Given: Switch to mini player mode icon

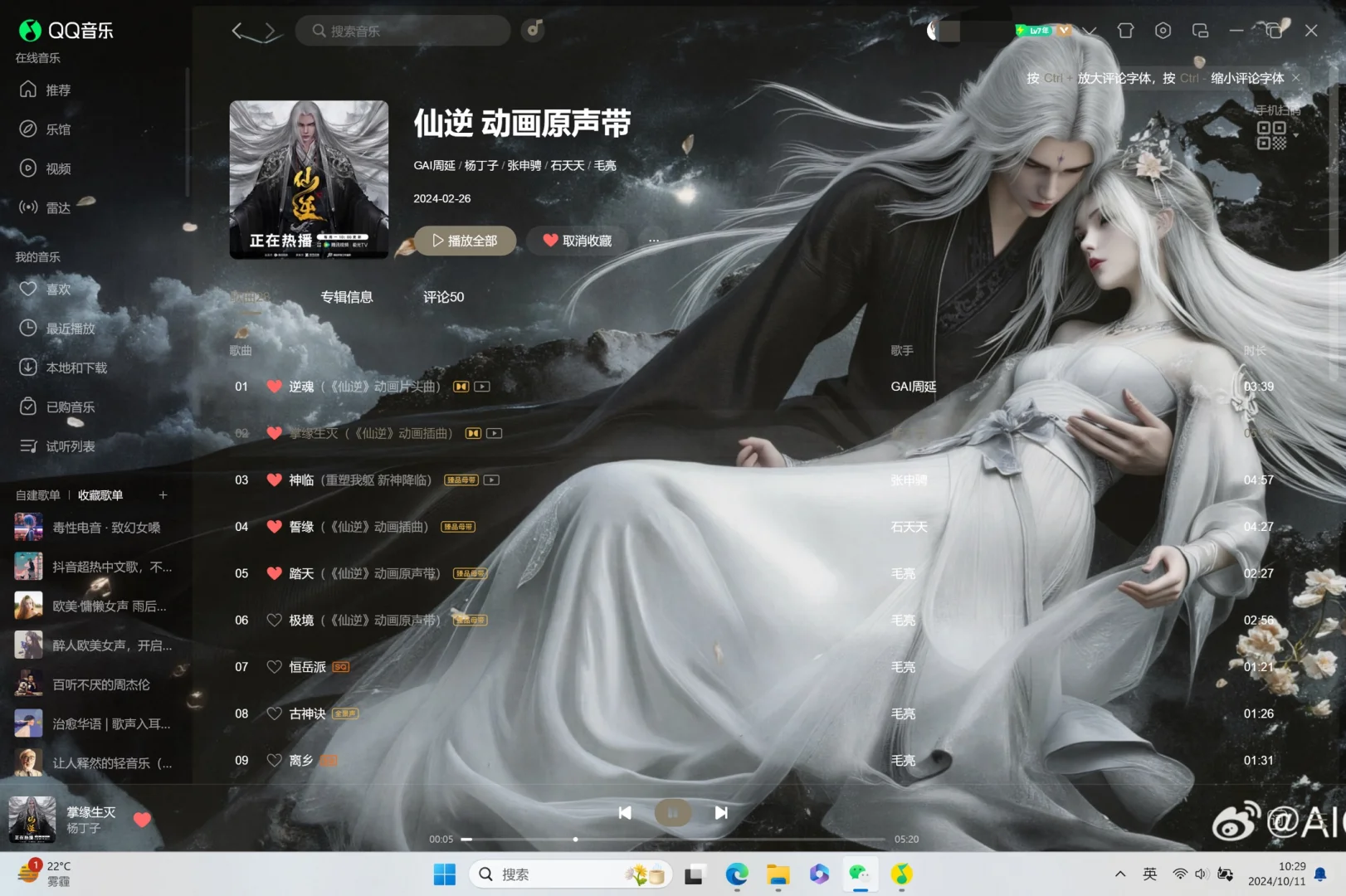Looking at the screenshot, I should [1200, 31].
